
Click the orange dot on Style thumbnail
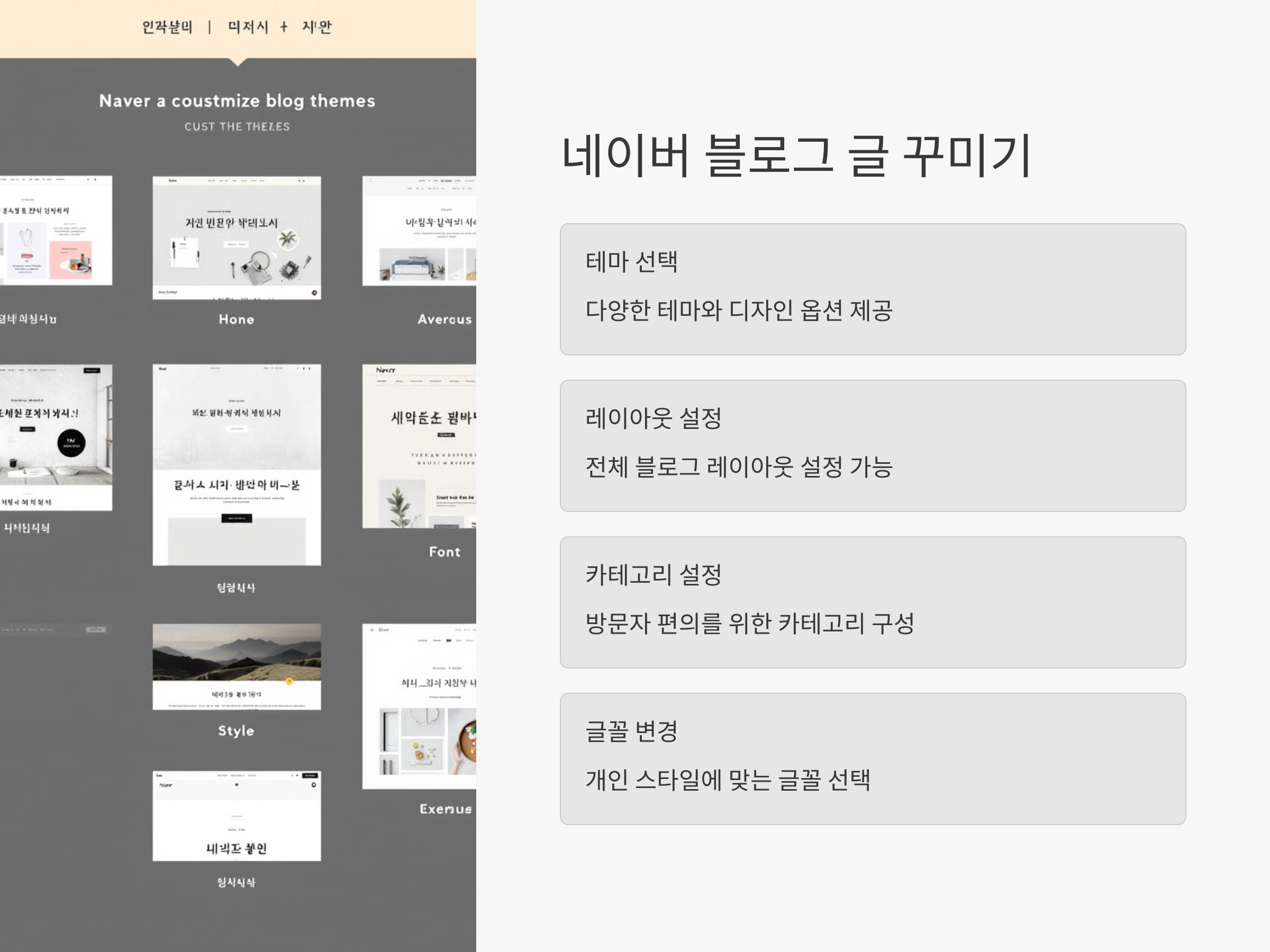(289, 682)
